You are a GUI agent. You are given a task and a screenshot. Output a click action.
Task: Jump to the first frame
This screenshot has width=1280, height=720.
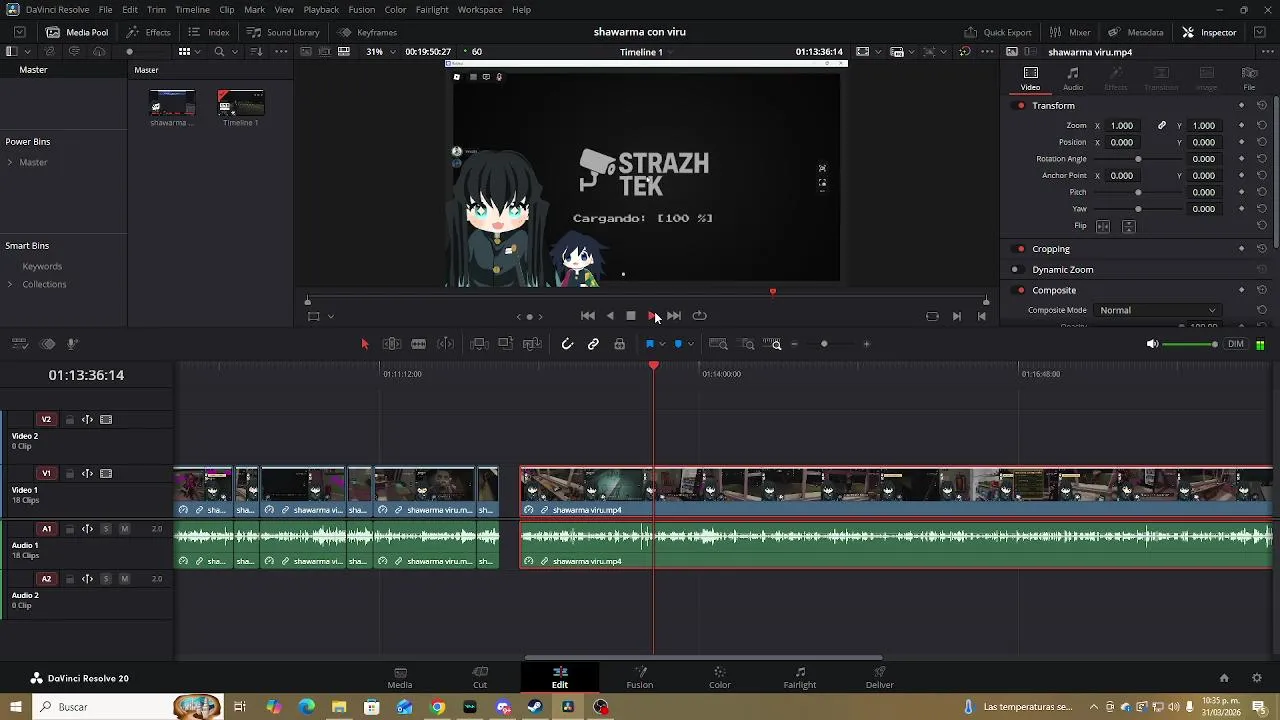coord(588,316)
